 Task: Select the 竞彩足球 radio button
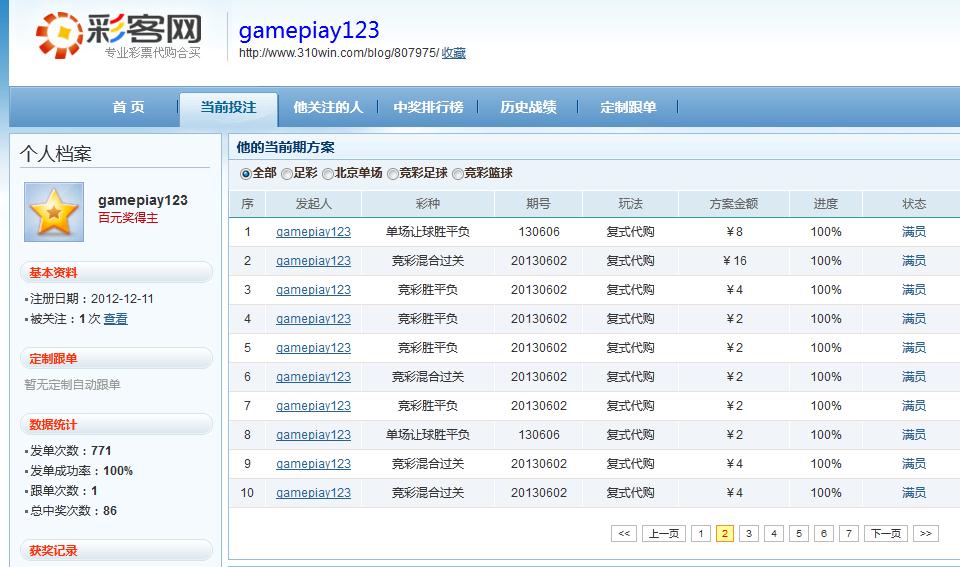pos(392,174)
